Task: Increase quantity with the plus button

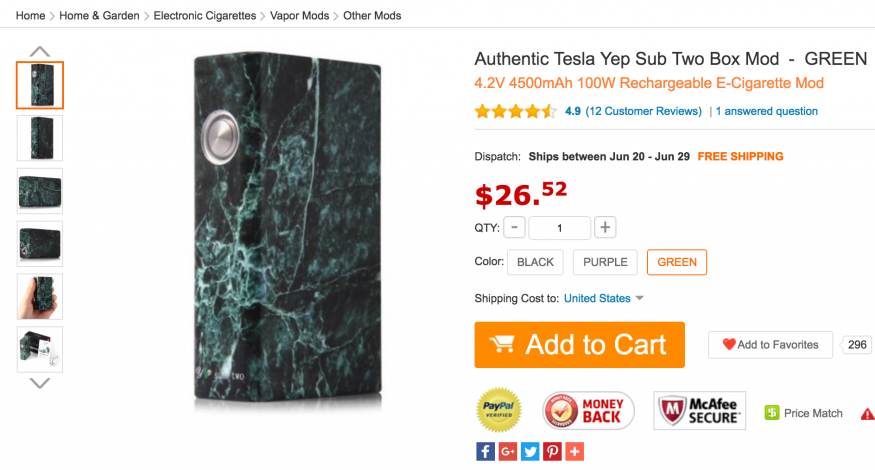Action: coord(605,227)
